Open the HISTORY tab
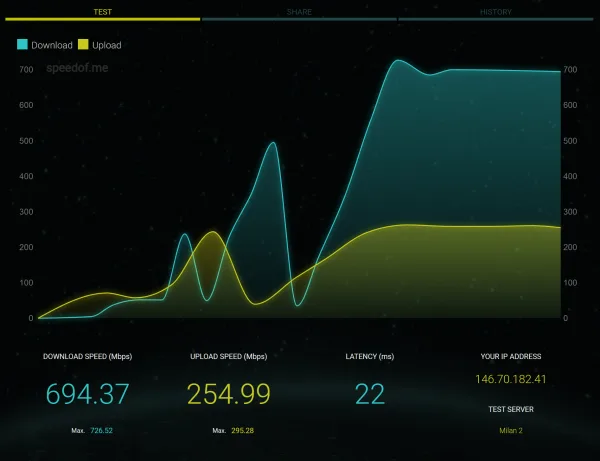 click(496, 12)
